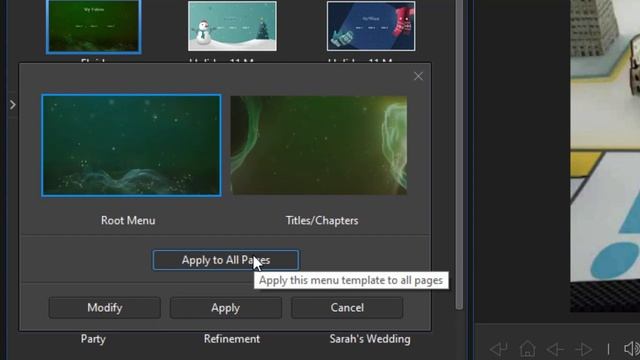Close the template preview dialog with X
Screen dimensions: 640x360
click(418, 76)
